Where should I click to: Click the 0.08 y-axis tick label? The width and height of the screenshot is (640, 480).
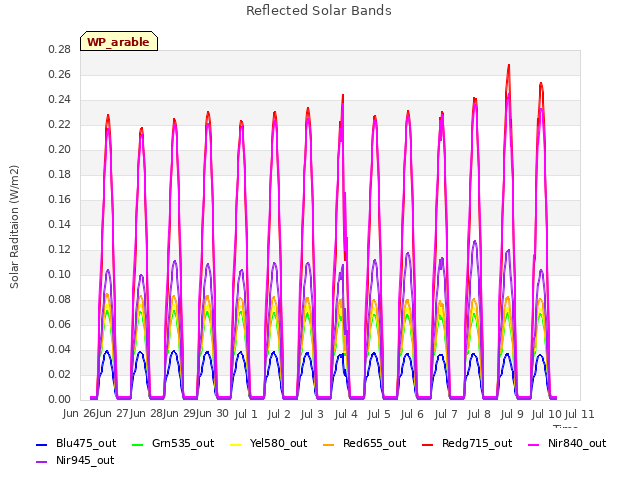pos(59,299)
